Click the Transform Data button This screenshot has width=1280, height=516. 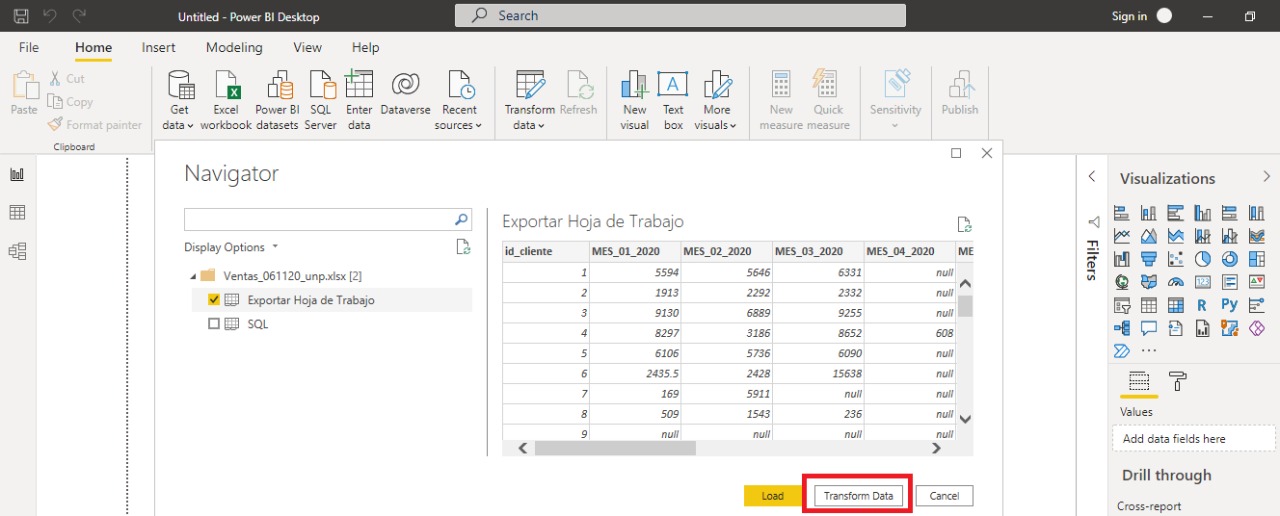858,496
